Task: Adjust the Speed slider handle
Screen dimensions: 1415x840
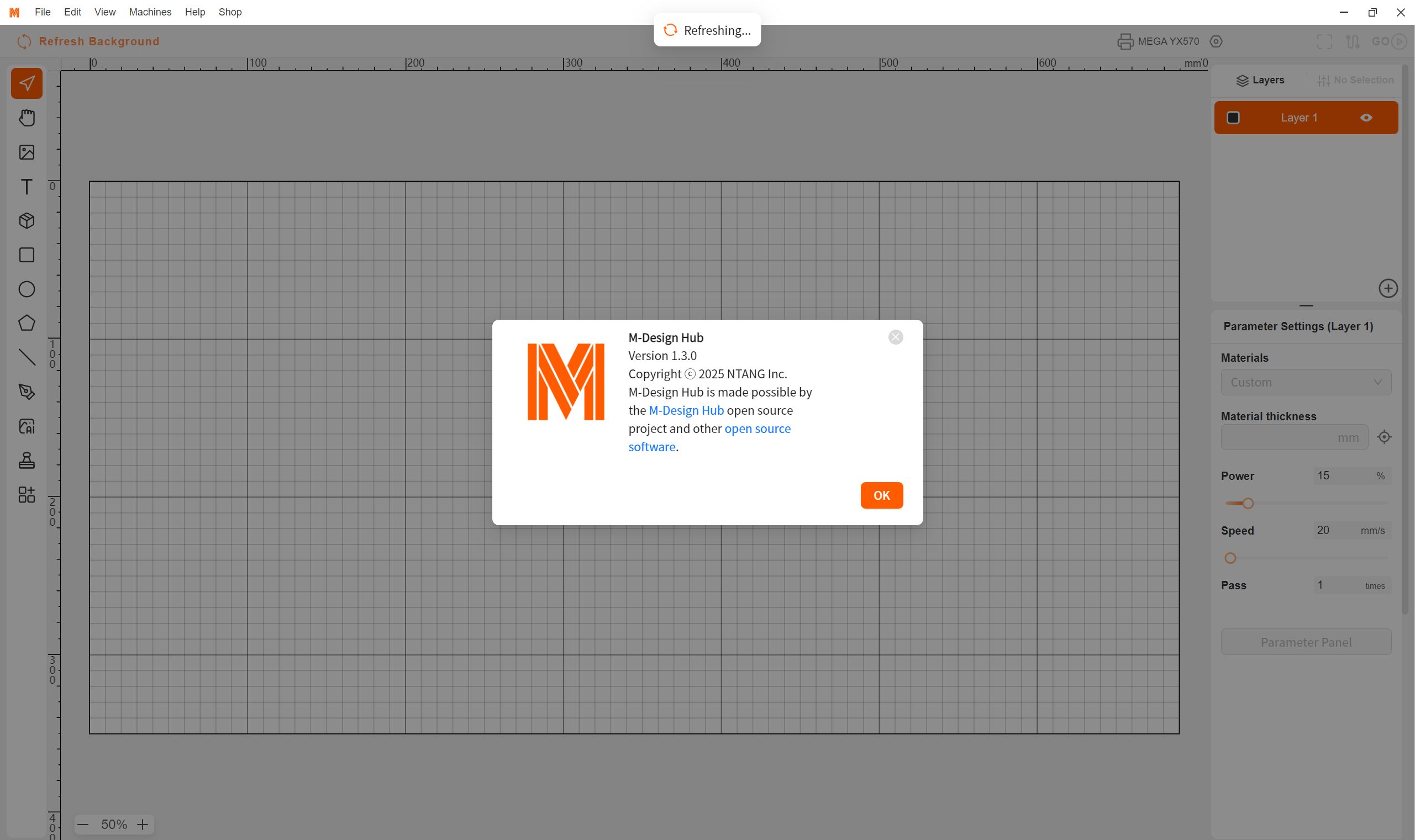Action: 1230,558
